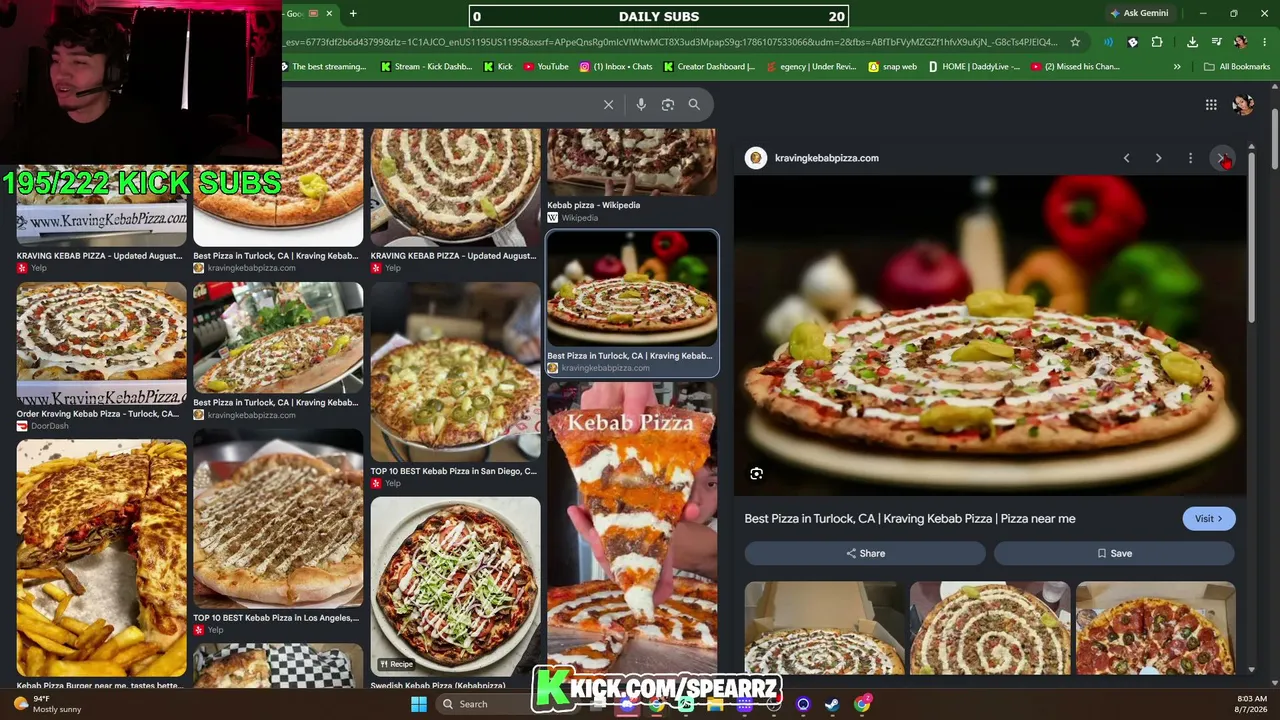1280x720 pixels.
Task: Open the 'HOME | DaddyLive' bookmark
Action: coord(974,67)
